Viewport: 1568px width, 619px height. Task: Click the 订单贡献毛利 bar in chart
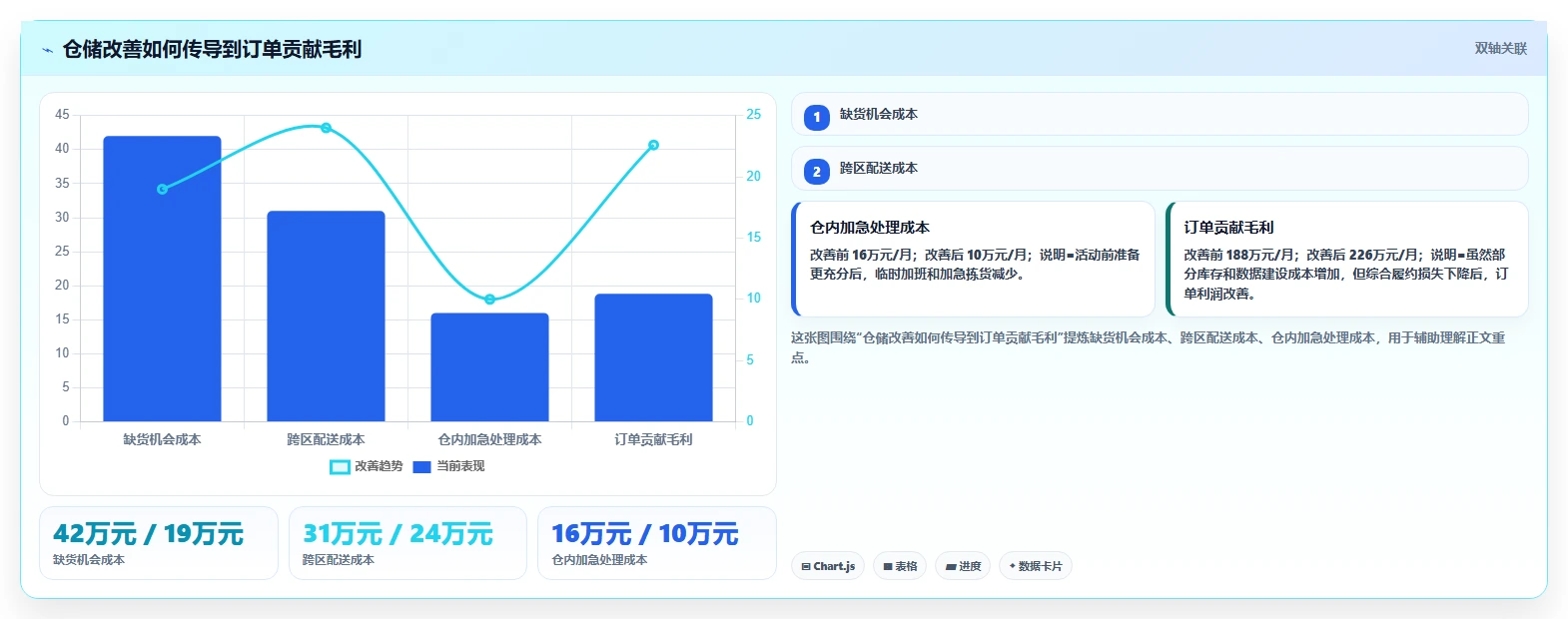653,357
